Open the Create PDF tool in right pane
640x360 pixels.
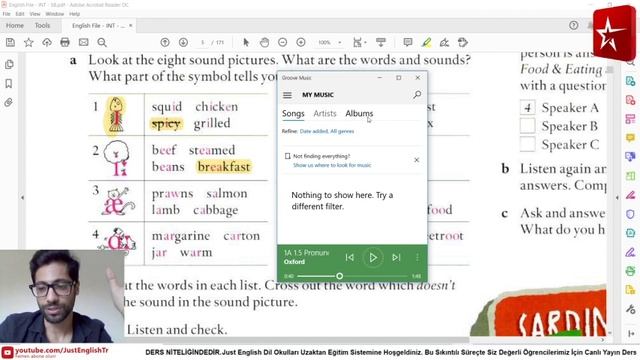point(630,100)
